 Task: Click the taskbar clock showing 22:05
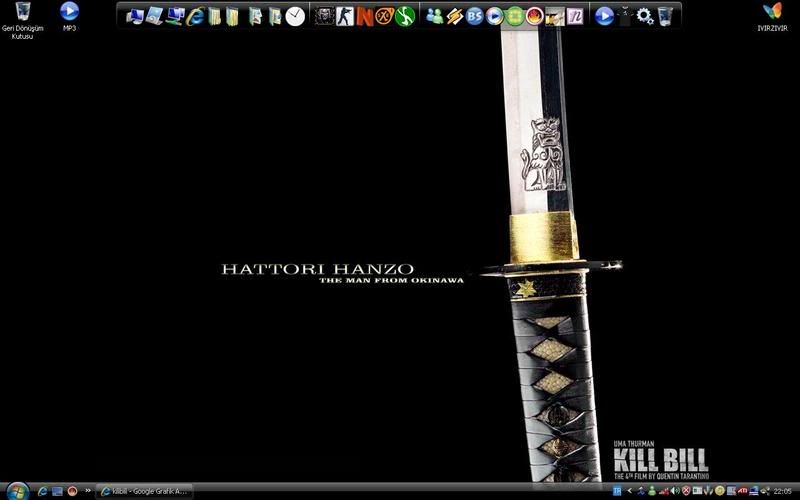783,491
